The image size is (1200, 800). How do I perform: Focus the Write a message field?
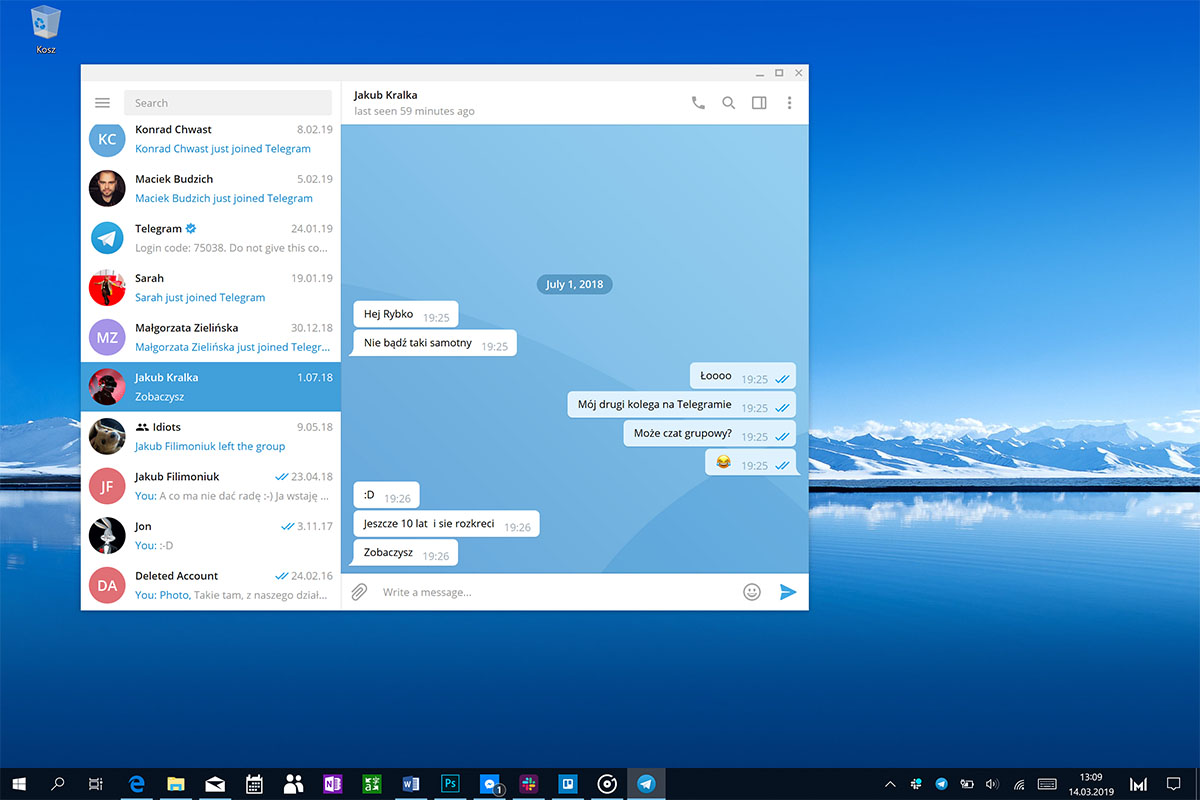(555, 592)
